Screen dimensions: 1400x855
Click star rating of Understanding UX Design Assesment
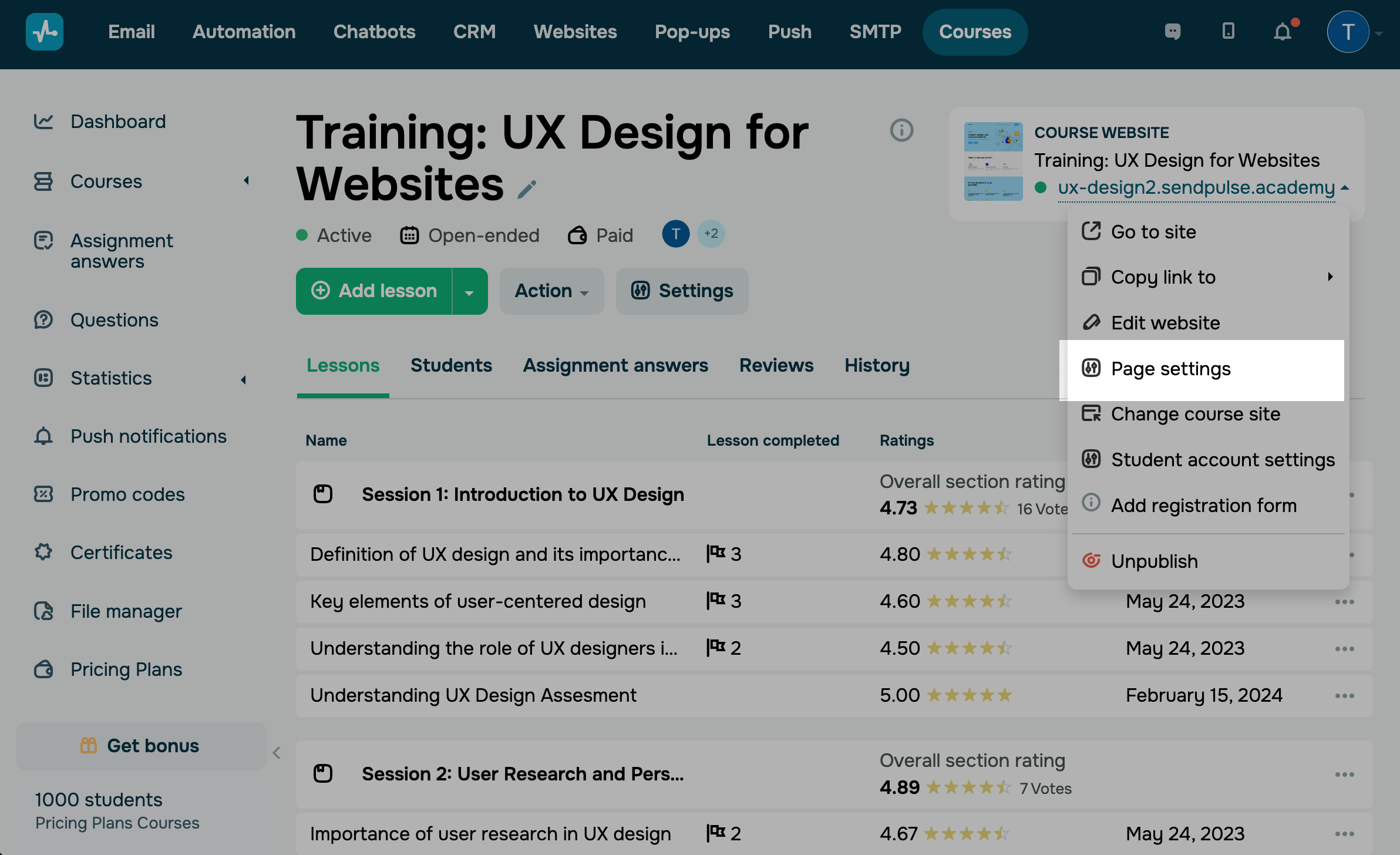(x=969, y=695)
